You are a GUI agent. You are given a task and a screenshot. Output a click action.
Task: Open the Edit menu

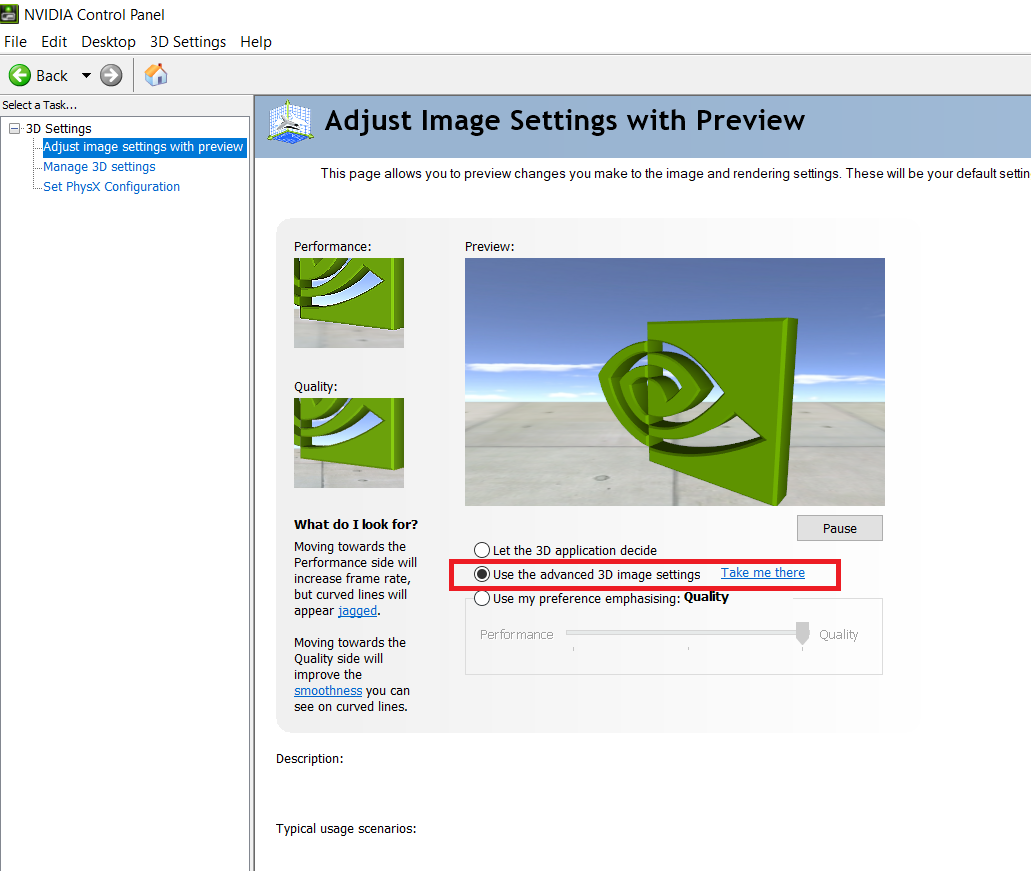pos(54,42)
